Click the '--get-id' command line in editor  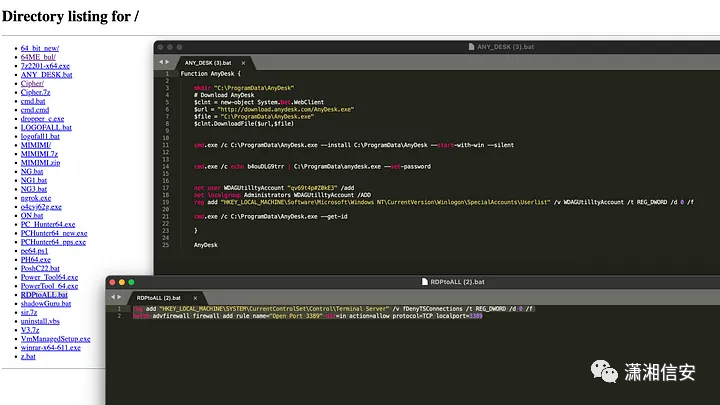(x=270, y=216)
